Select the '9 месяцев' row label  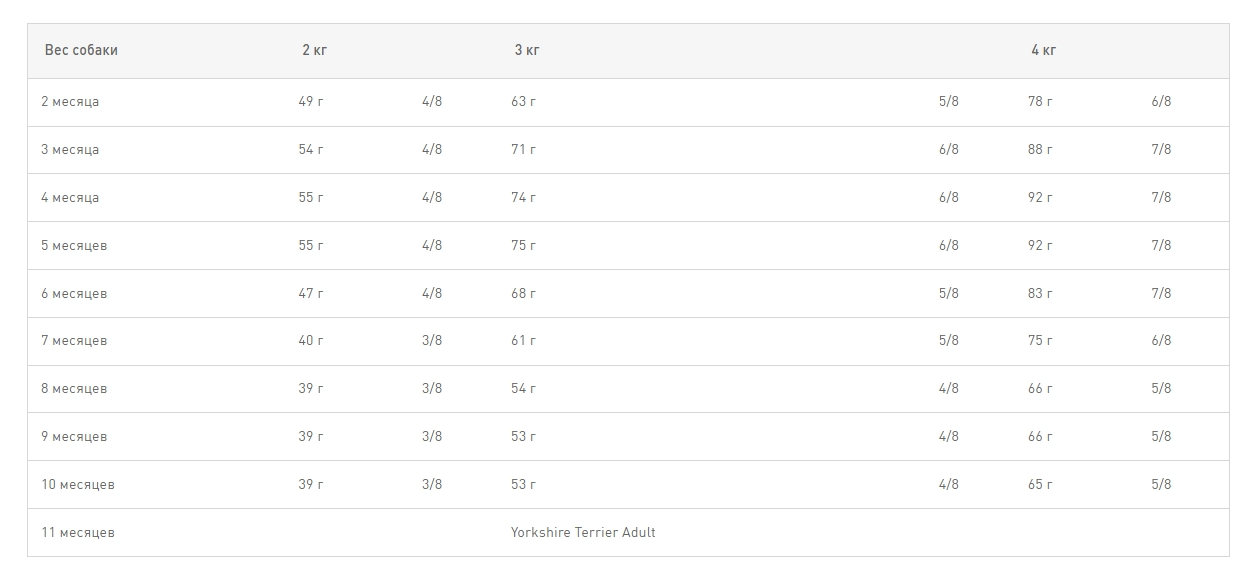click(x=74, y=437)
